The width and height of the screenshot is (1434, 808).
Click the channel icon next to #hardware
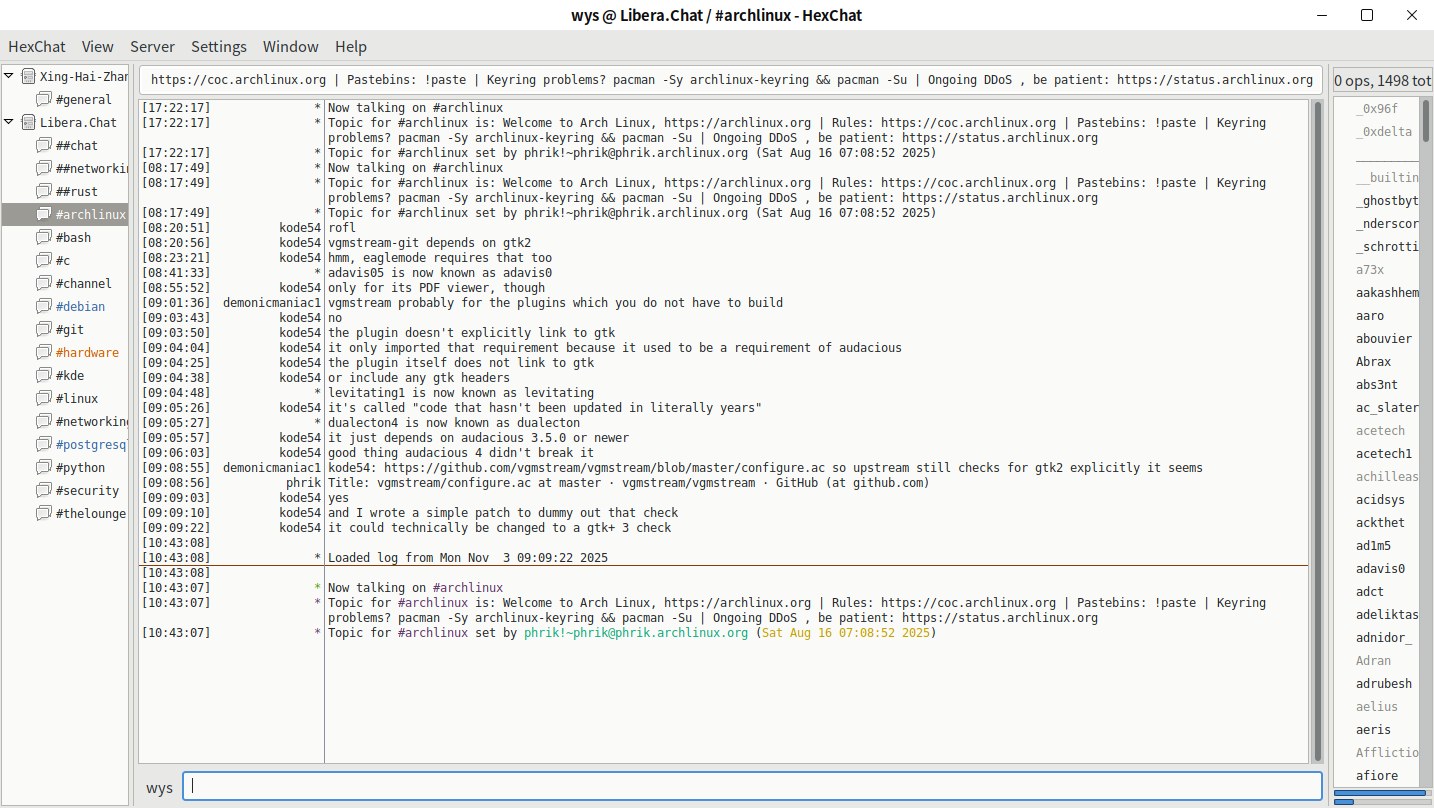[43, 352]
